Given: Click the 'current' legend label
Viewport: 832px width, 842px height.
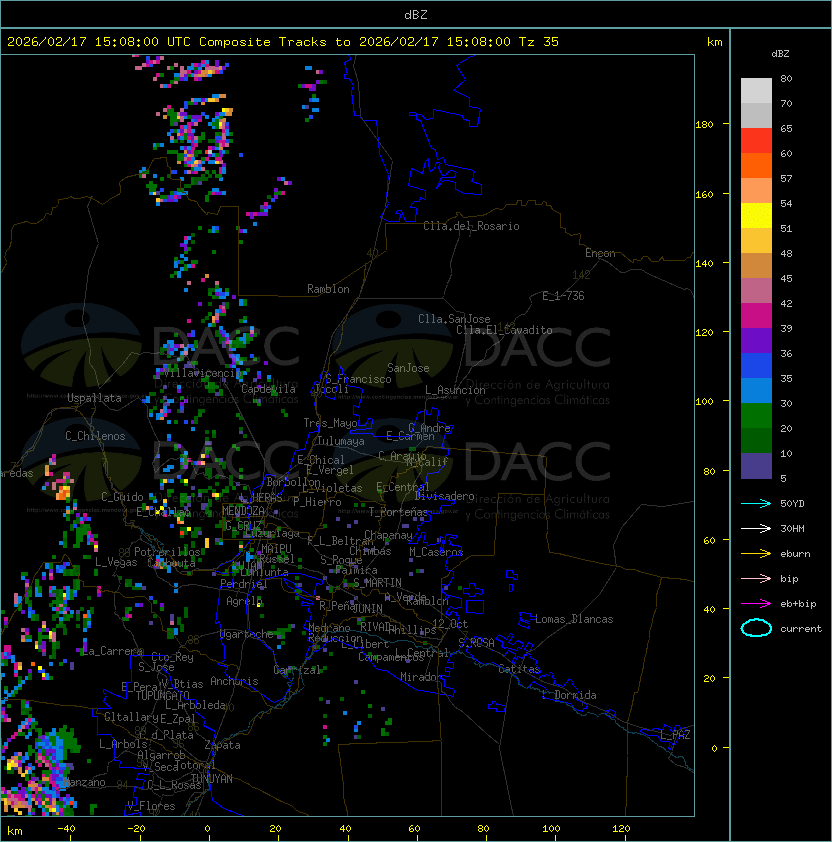Looking at the screenshot, I should click(801, 629).
